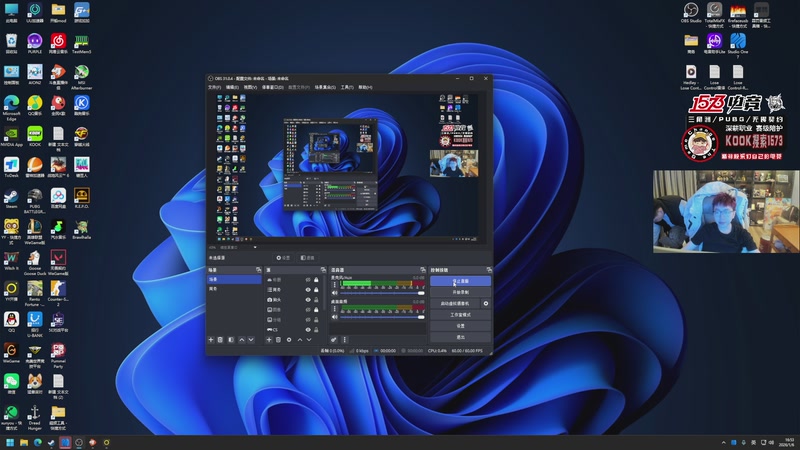Select the second scene in Scenes list
800x450 pixels.
coord(234,289)
